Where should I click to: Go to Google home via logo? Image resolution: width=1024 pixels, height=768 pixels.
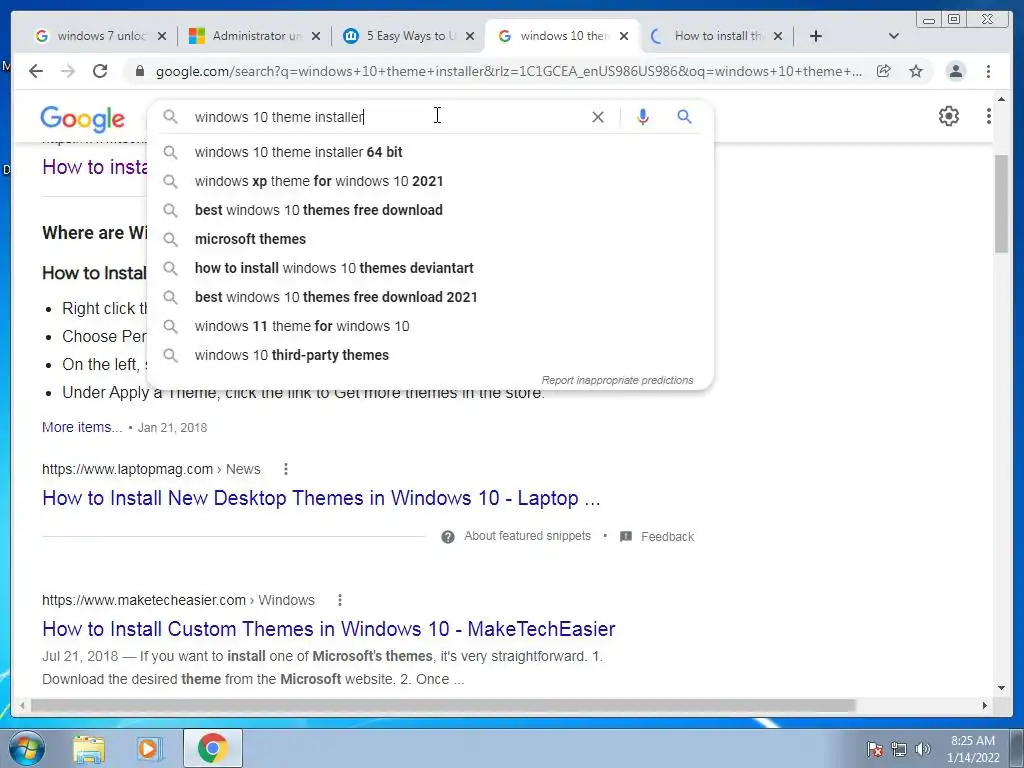pyautogui.click(x=82, y=118)
